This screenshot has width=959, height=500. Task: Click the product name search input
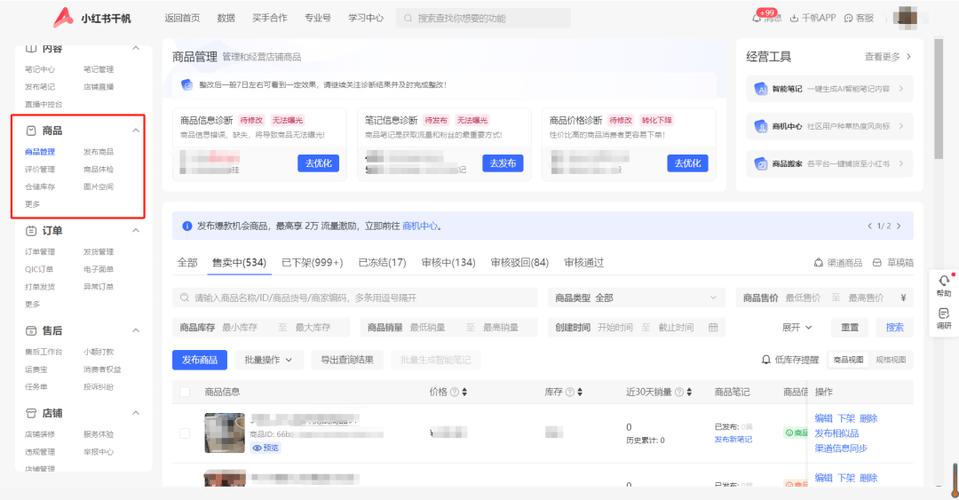355,298
